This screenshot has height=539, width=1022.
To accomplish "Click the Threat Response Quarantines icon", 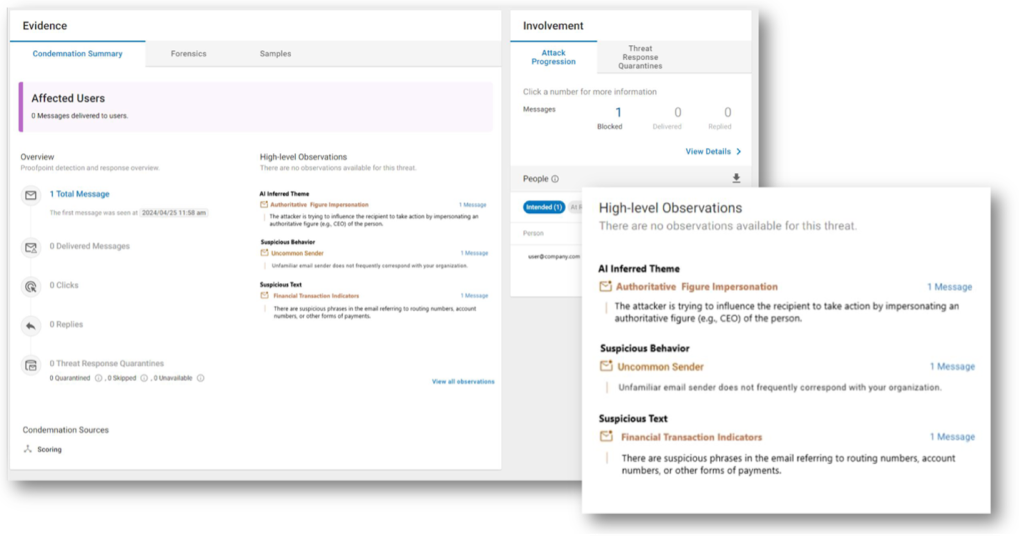I will pyautogui.click(x=31, y=365).
